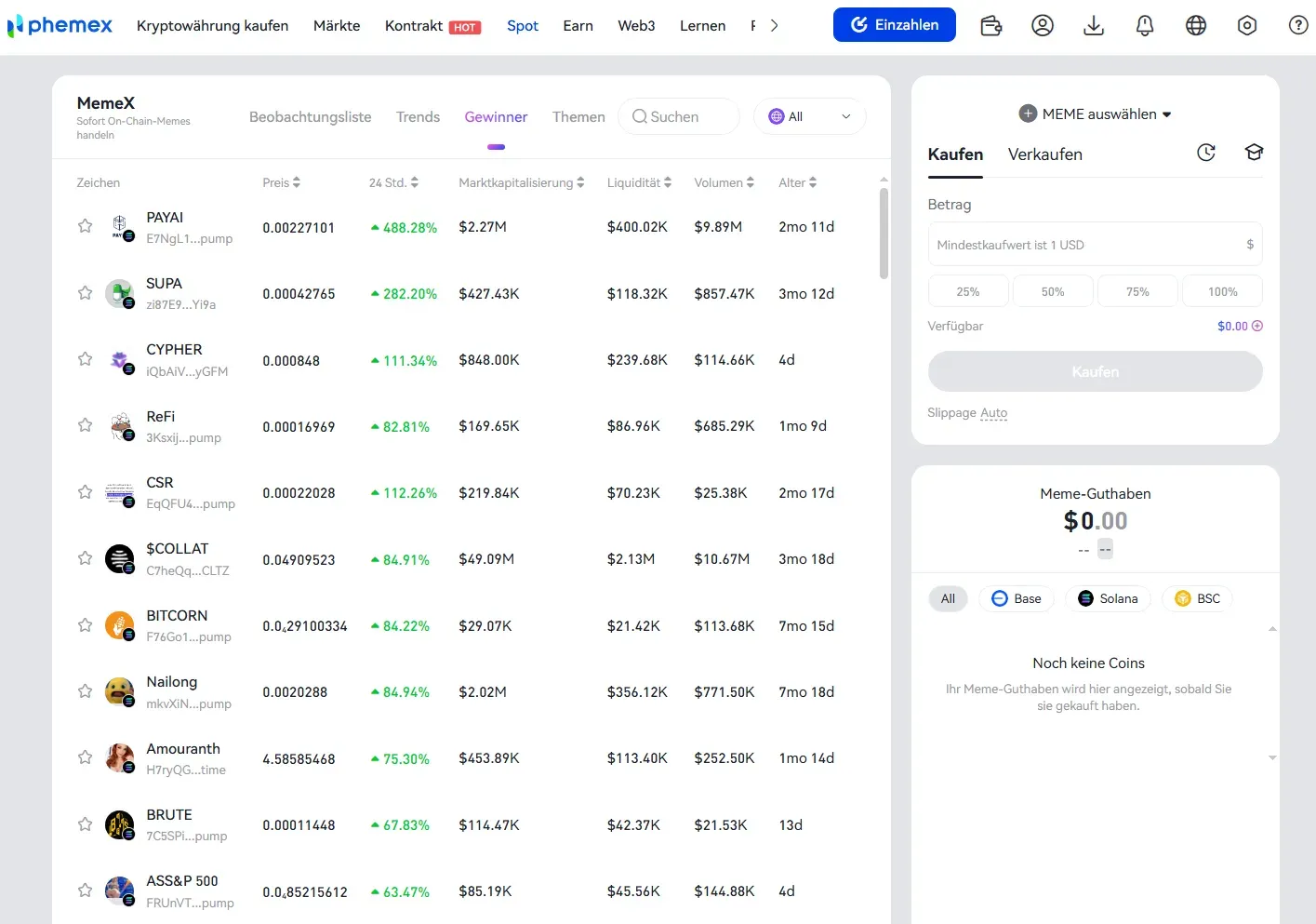Expand MEME auswählen selector

(x=1096, y=114)
